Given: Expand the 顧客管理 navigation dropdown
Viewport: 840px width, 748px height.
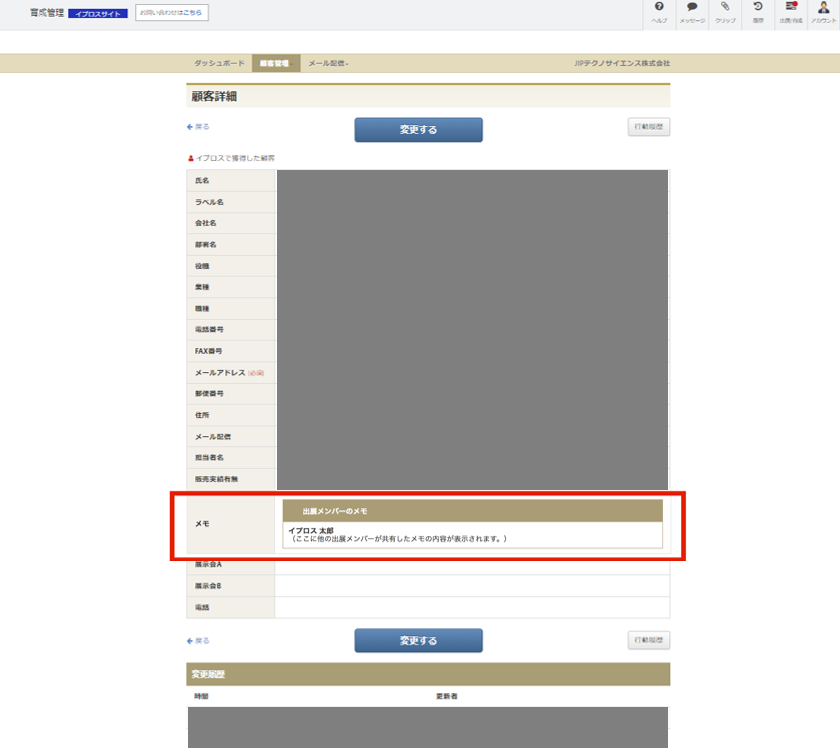Looking at the screenshot, I should click(x=274, y=63).
